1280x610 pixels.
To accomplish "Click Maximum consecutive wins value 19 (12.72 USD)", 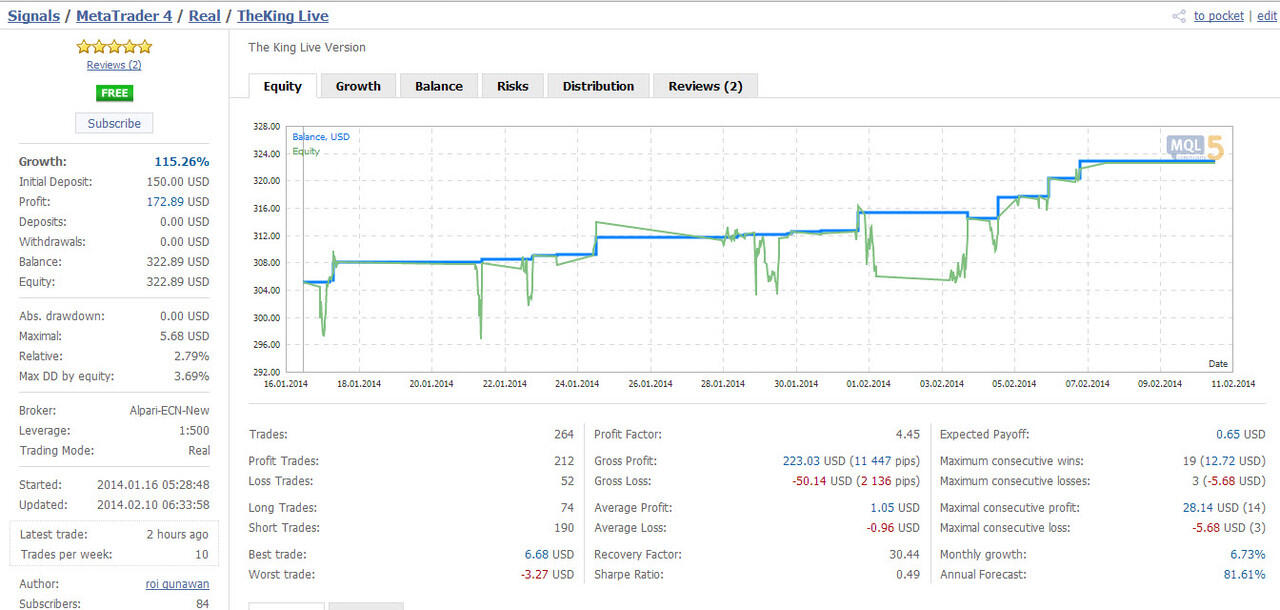I will tap(1224, 461).
